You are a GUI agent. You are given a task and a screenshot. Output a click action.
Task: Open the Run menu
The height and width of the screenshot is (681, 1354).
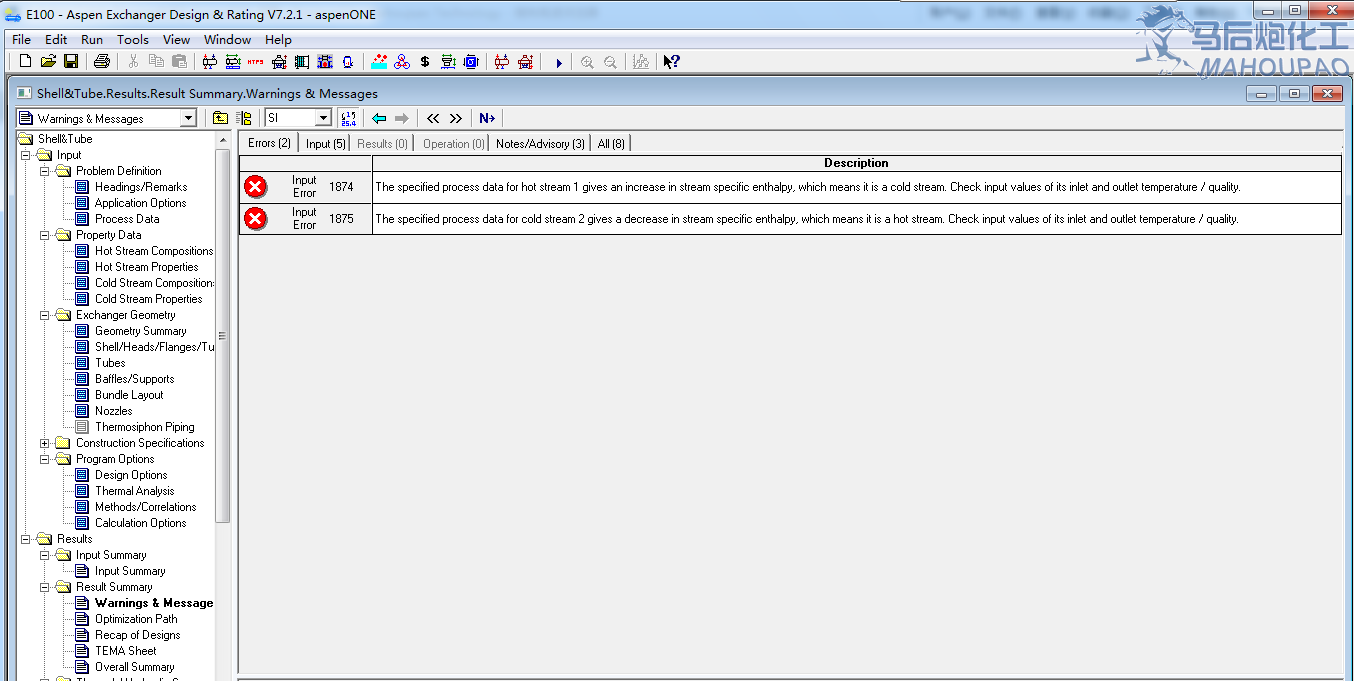point(92,40)
